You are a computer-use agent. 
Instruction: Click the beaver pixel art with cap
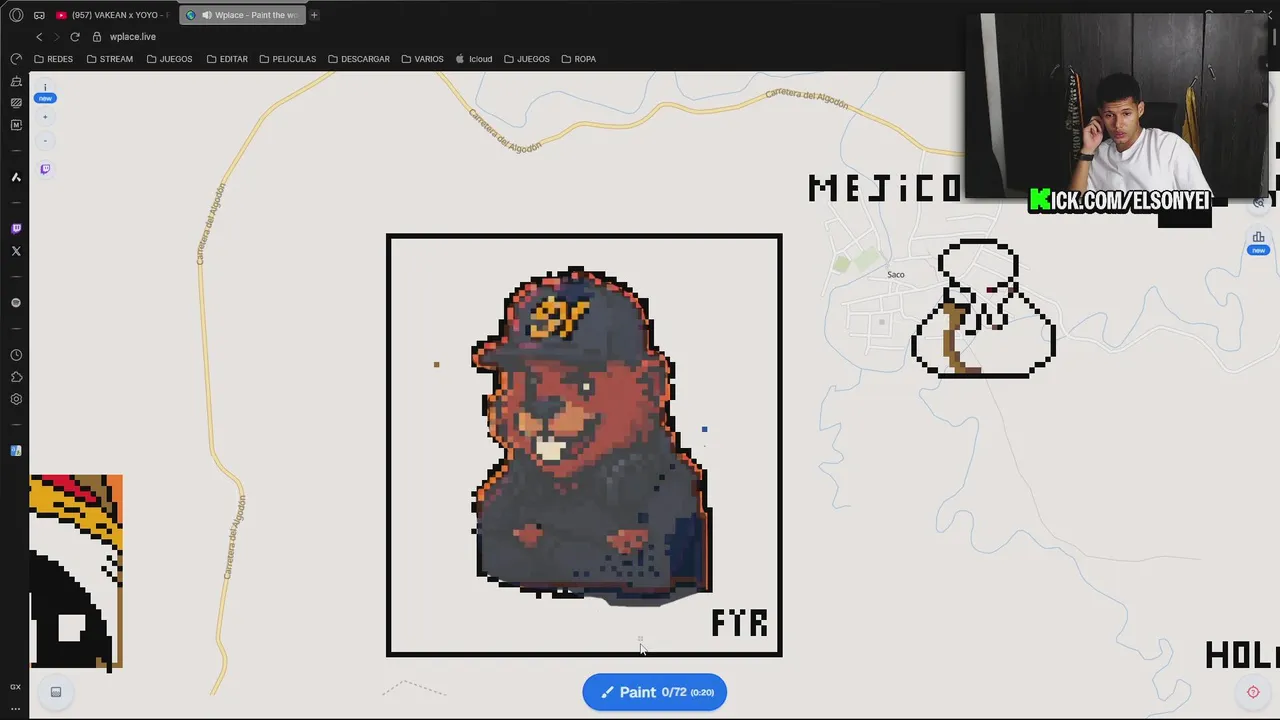pos(592,435)
